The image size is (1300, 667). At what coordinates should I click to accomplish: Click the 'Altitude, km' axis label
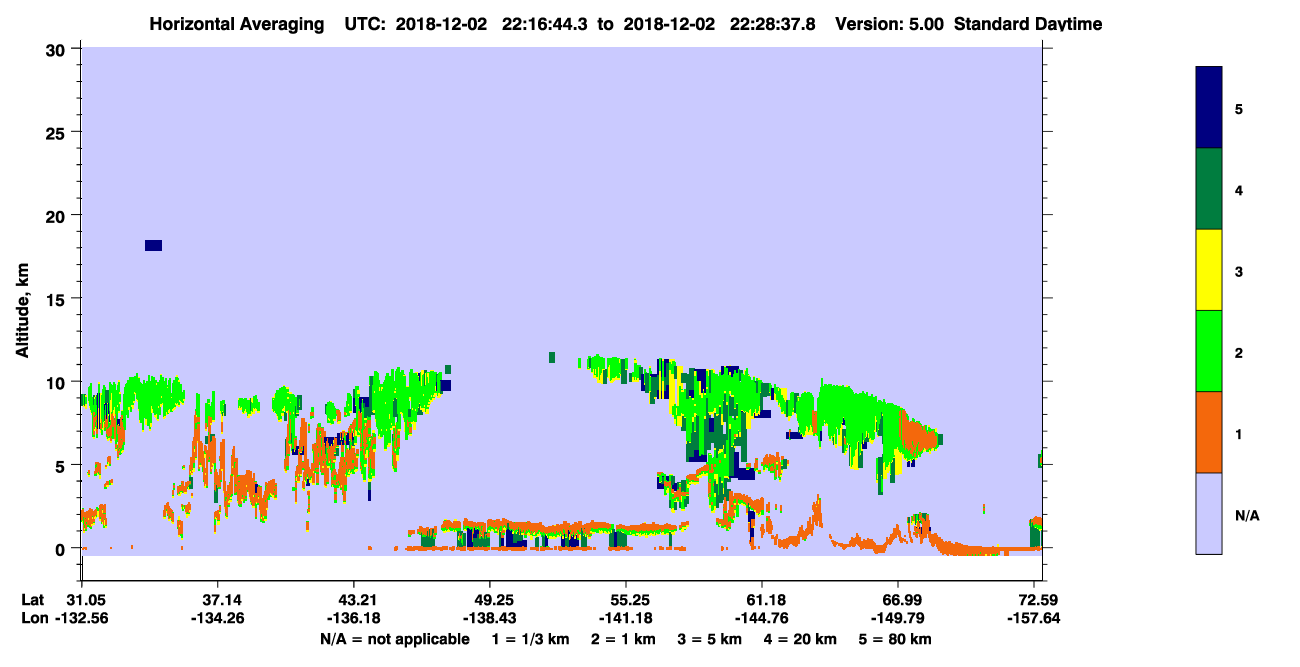(22, 310)
